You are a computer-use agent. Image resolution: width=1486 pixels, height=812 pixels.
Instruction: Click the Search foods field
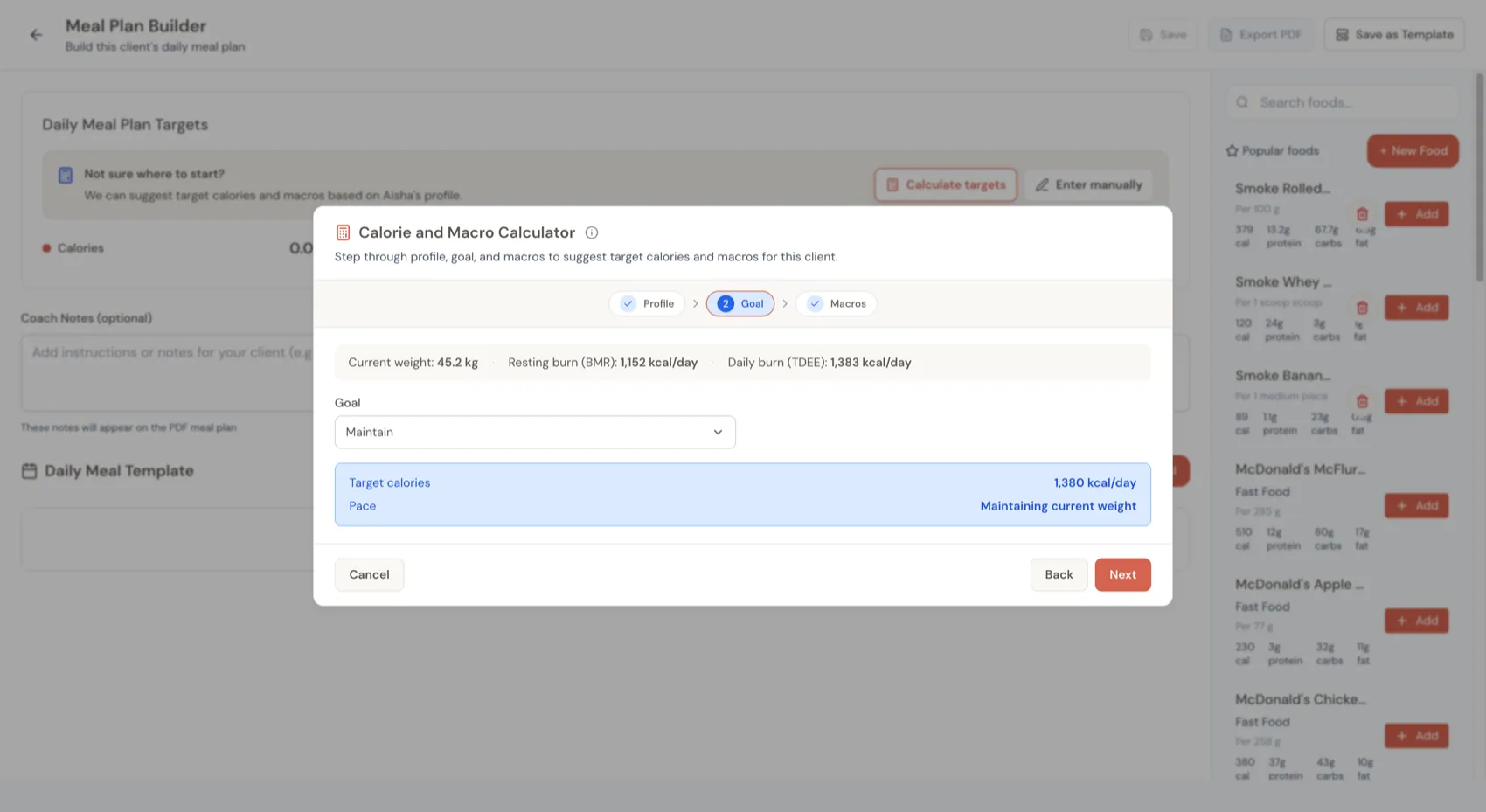pos(1342,102)
